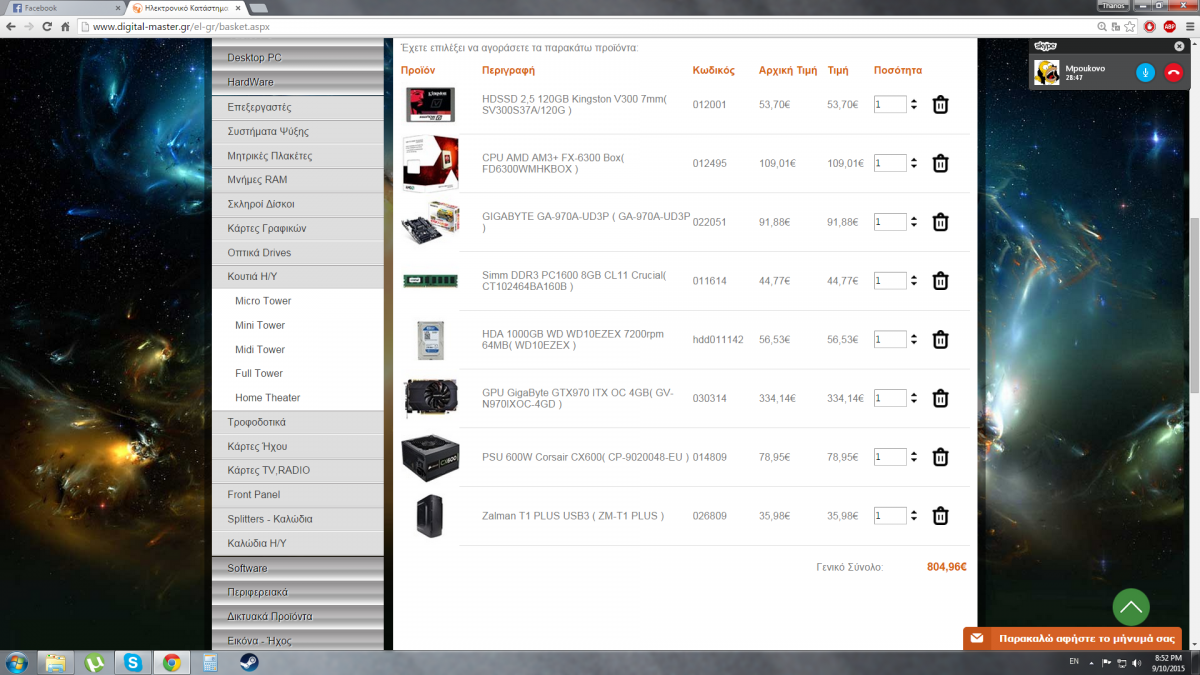Click the total price 804,96€

[x=946, y=567]
